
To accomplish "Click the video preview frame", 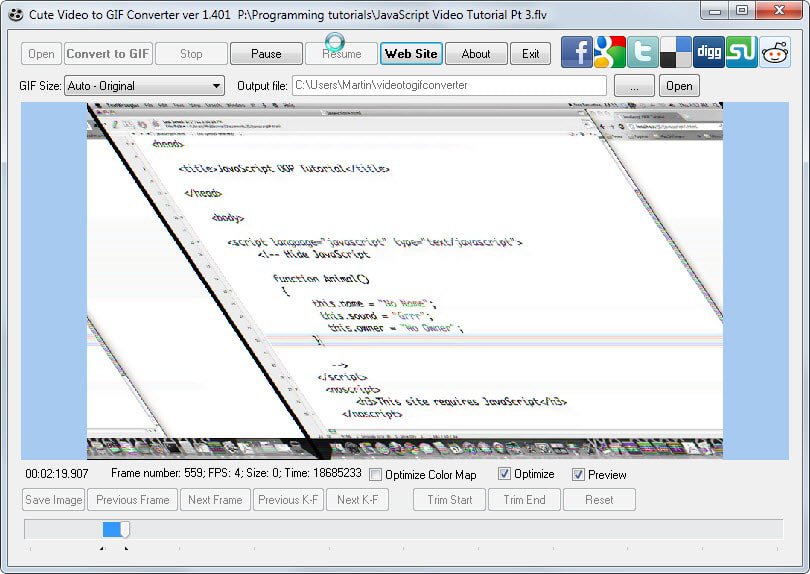I will click(x=405, y=281).
